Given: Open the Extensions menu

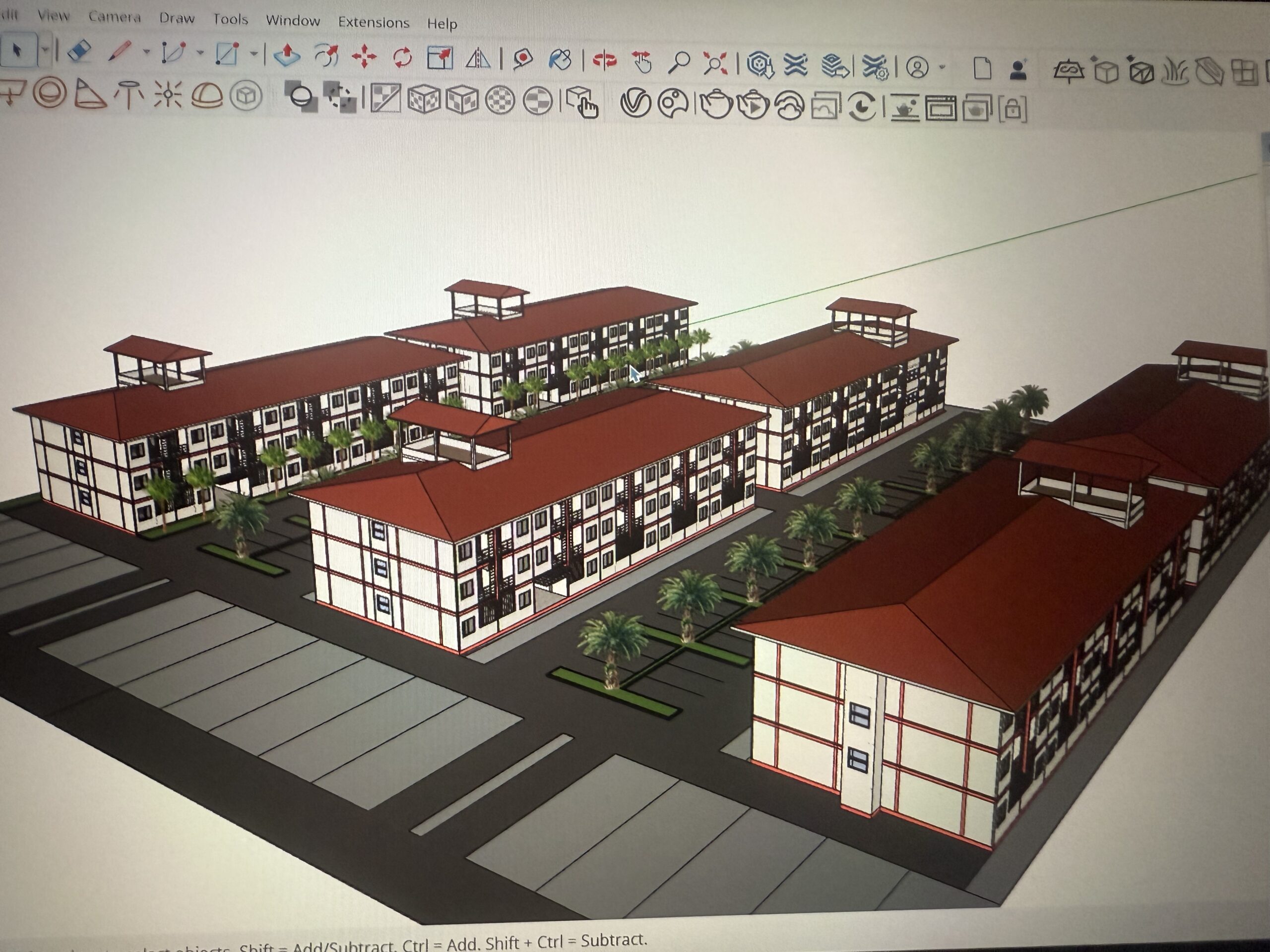Looking at the screenshot, I should (x=373, y=22).
